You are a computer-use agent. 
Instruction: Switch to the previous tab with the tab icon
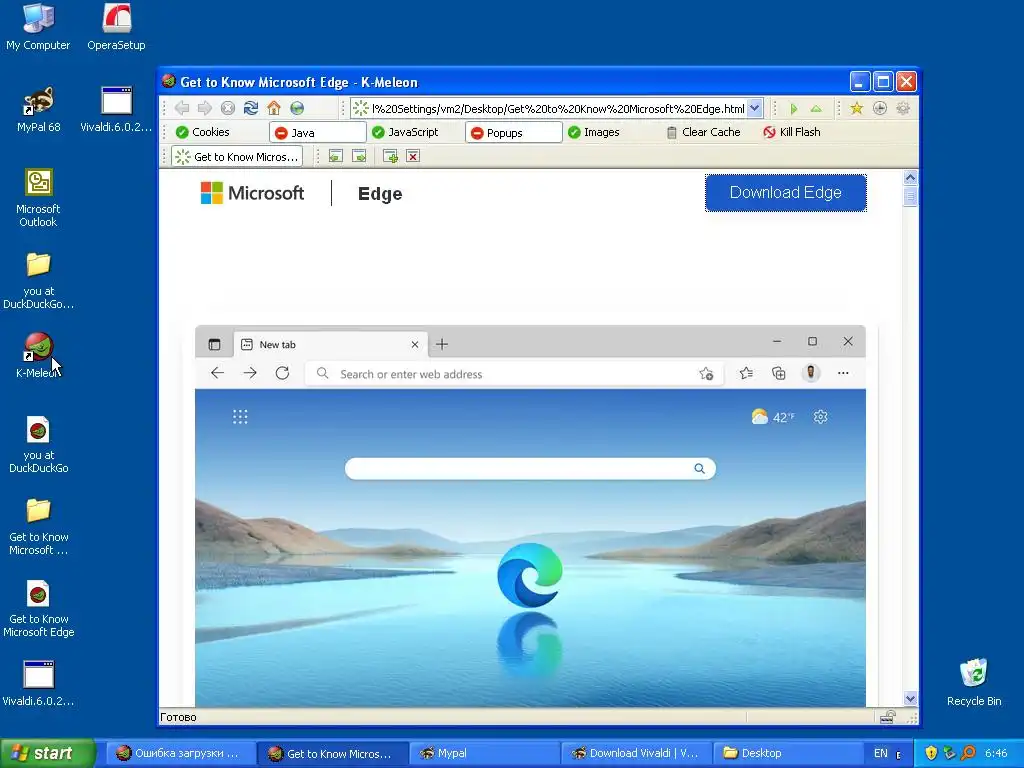336,156
